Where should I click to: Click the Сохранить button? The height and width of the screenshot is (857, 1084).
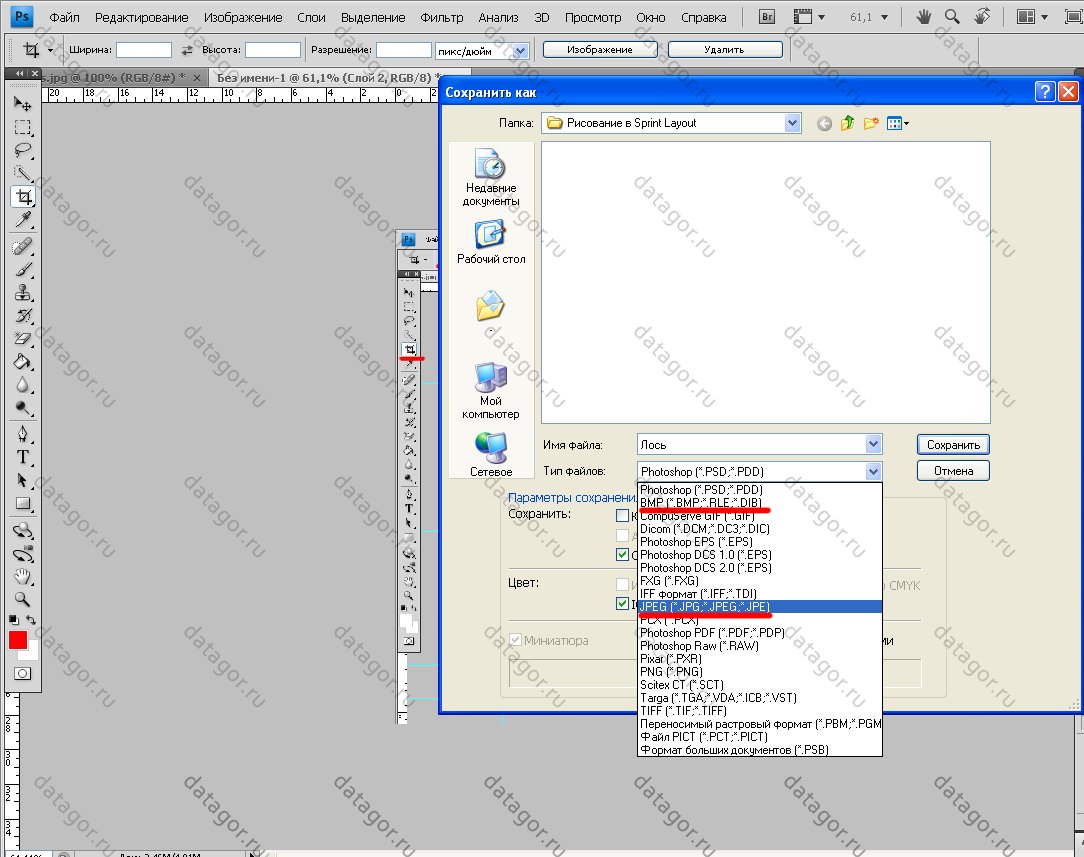click(953, 444)
